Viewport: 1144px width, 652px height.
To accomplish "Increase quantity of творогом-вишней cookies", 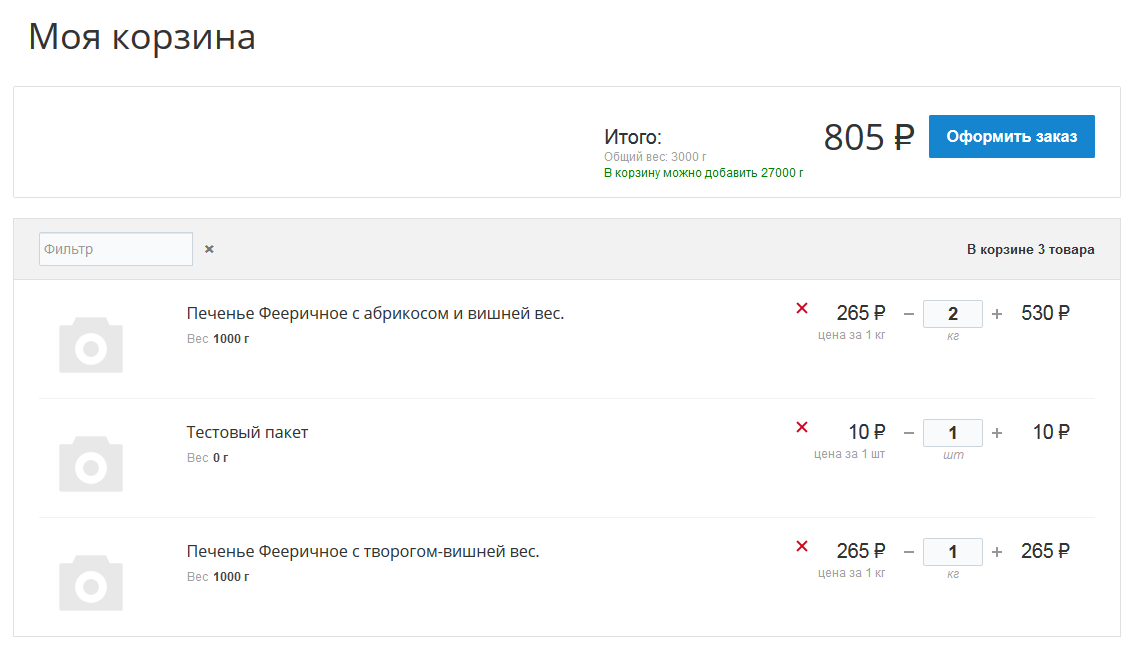I will tap(997, 552).
